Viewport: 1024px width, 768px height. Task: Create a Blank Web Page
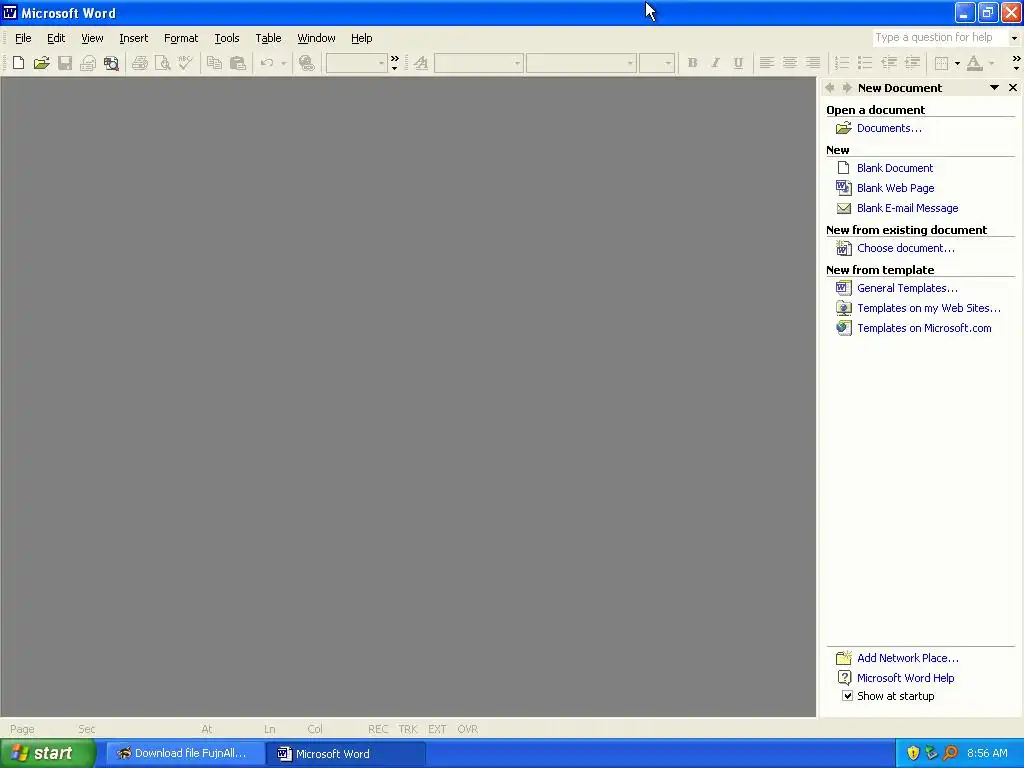tap(895, 188)
